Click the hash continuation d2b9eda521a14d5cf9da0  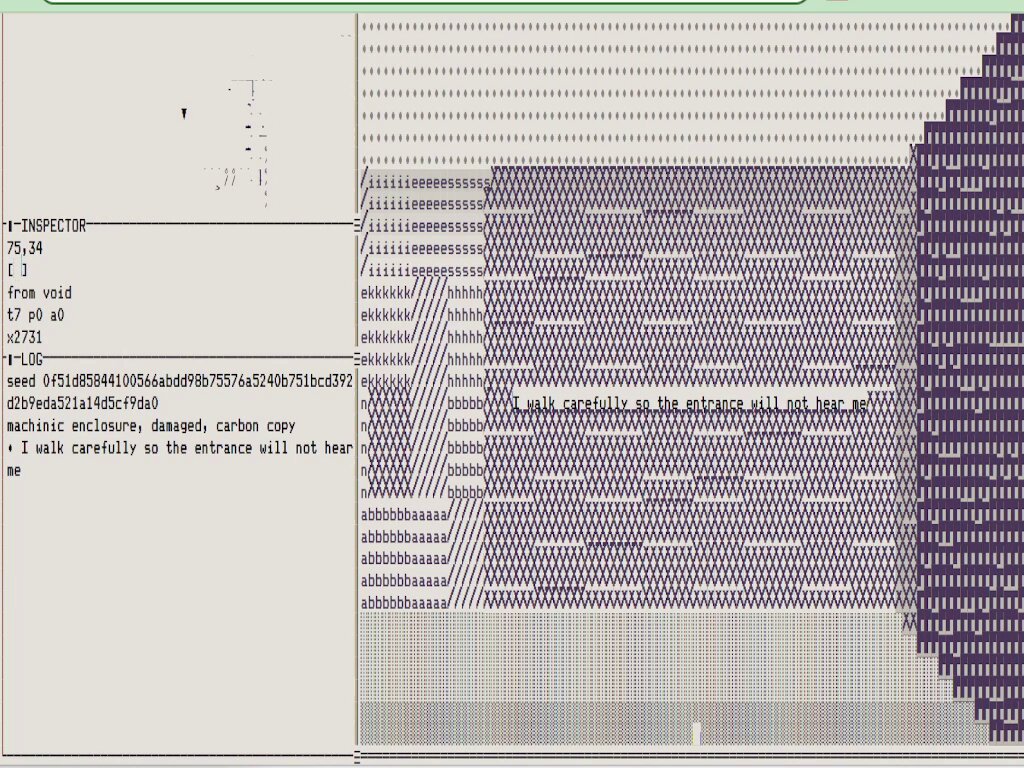point(82,404)
